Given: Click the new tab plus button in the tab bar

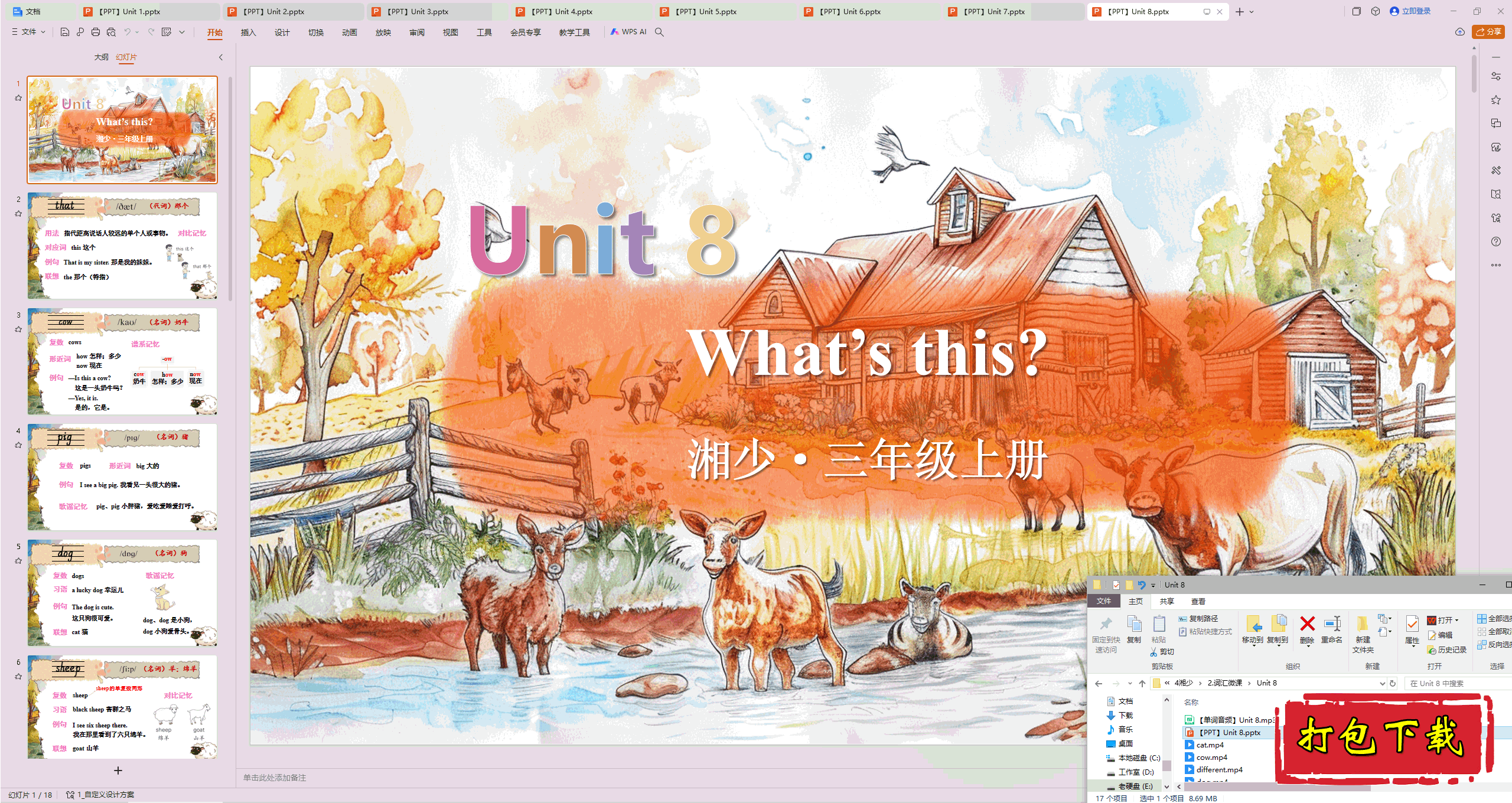Looking at the screenshot, I should (1239, 12).
